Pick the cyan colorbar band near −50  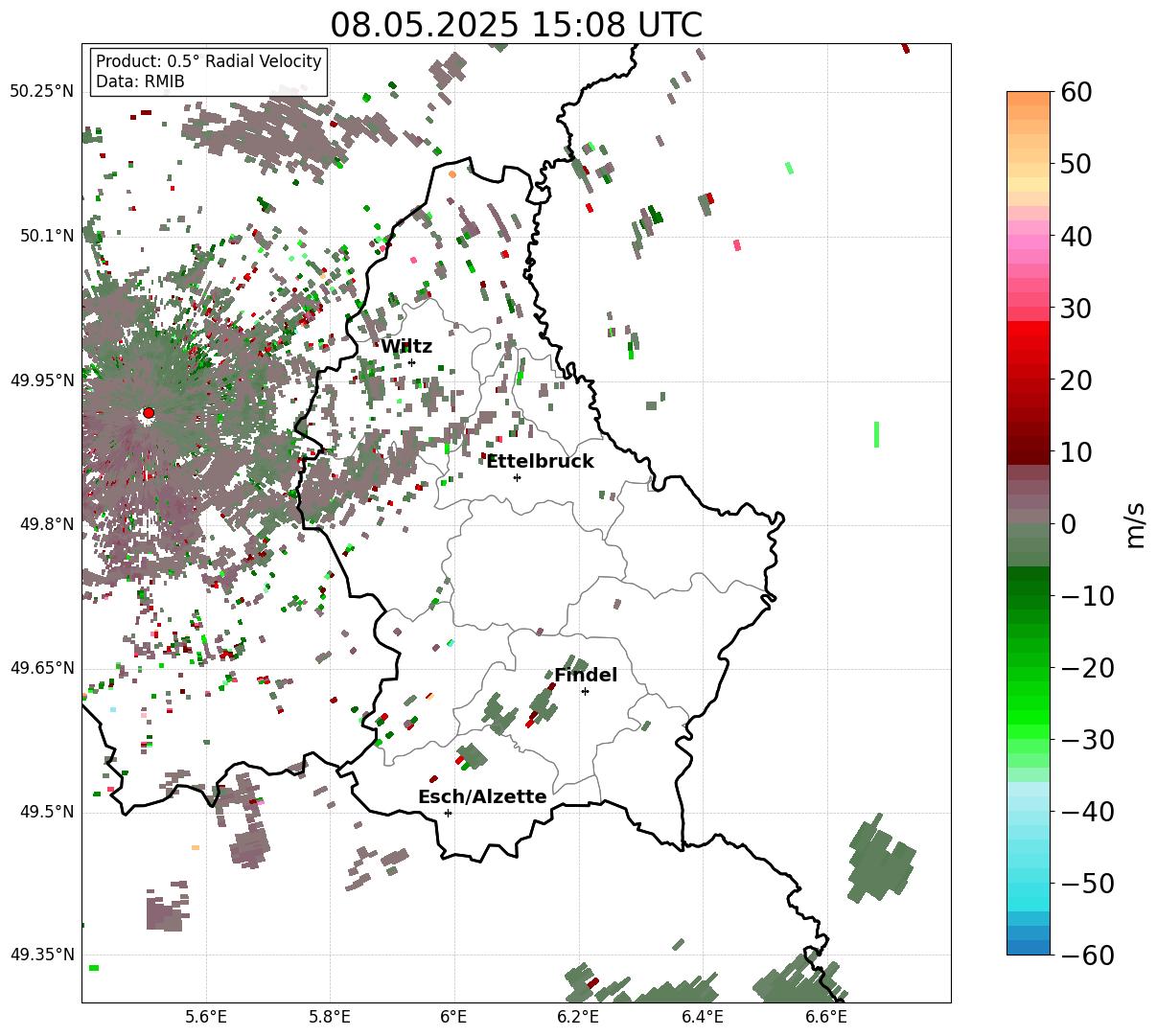[1029, 888]
